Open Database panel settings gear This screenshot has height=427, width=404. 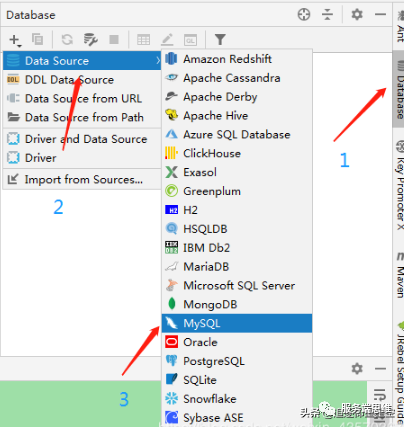pyautogui.click(x=357, y=14)
